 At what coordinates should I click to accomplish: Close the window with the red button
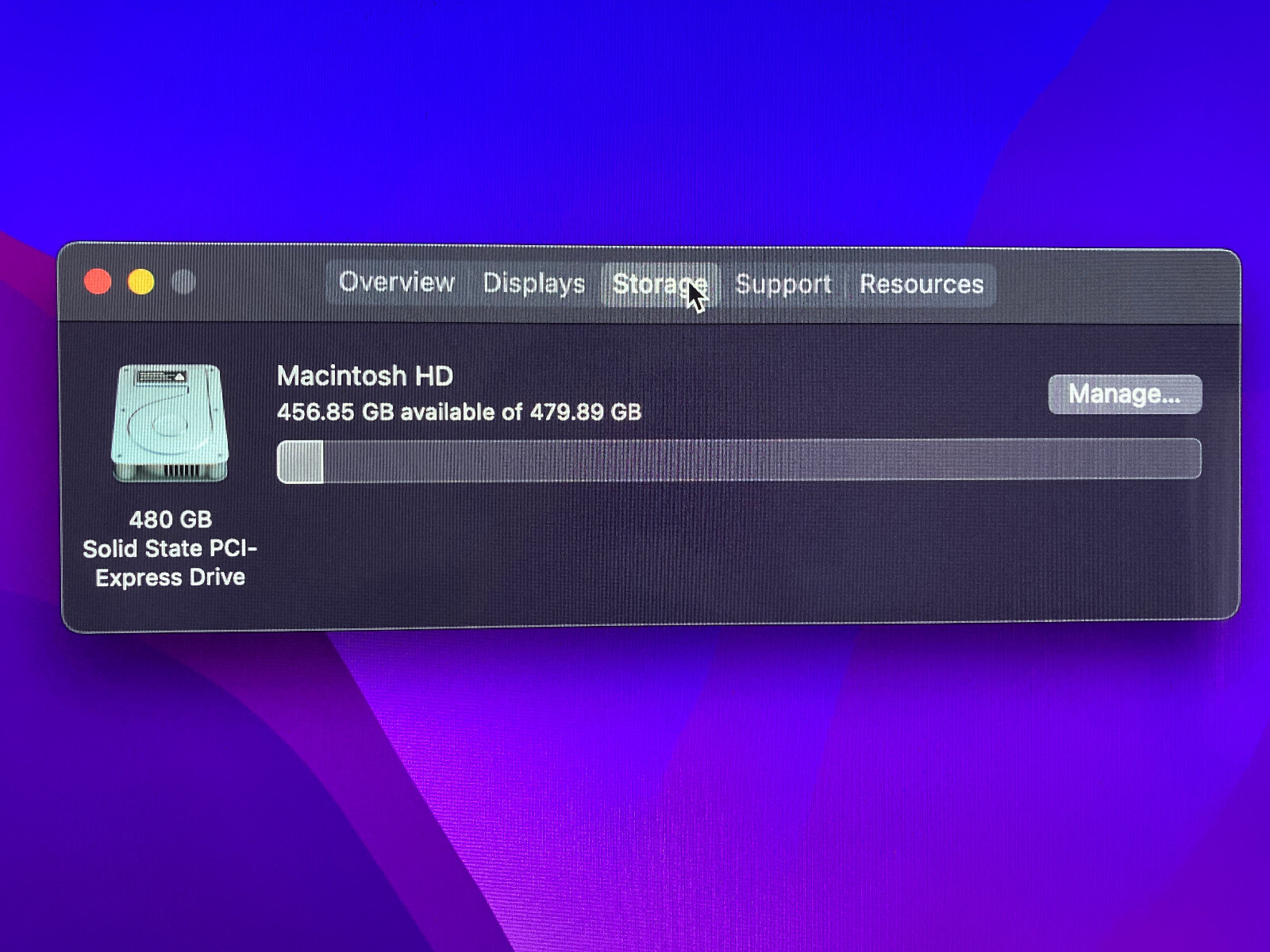(98, 281)
